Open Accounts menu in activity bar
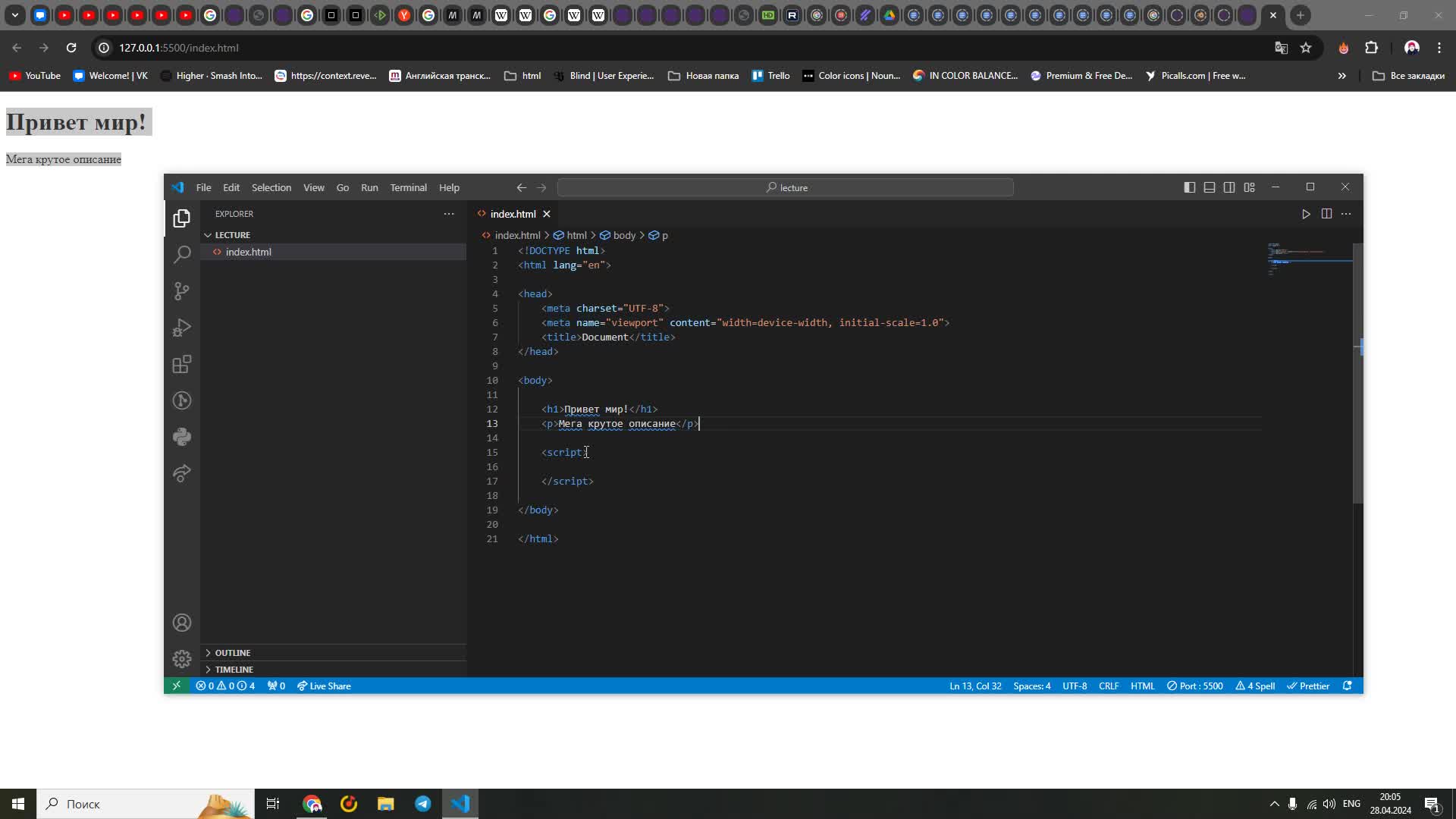Viewport: 1456px width, 819px height. click(181, 623)
